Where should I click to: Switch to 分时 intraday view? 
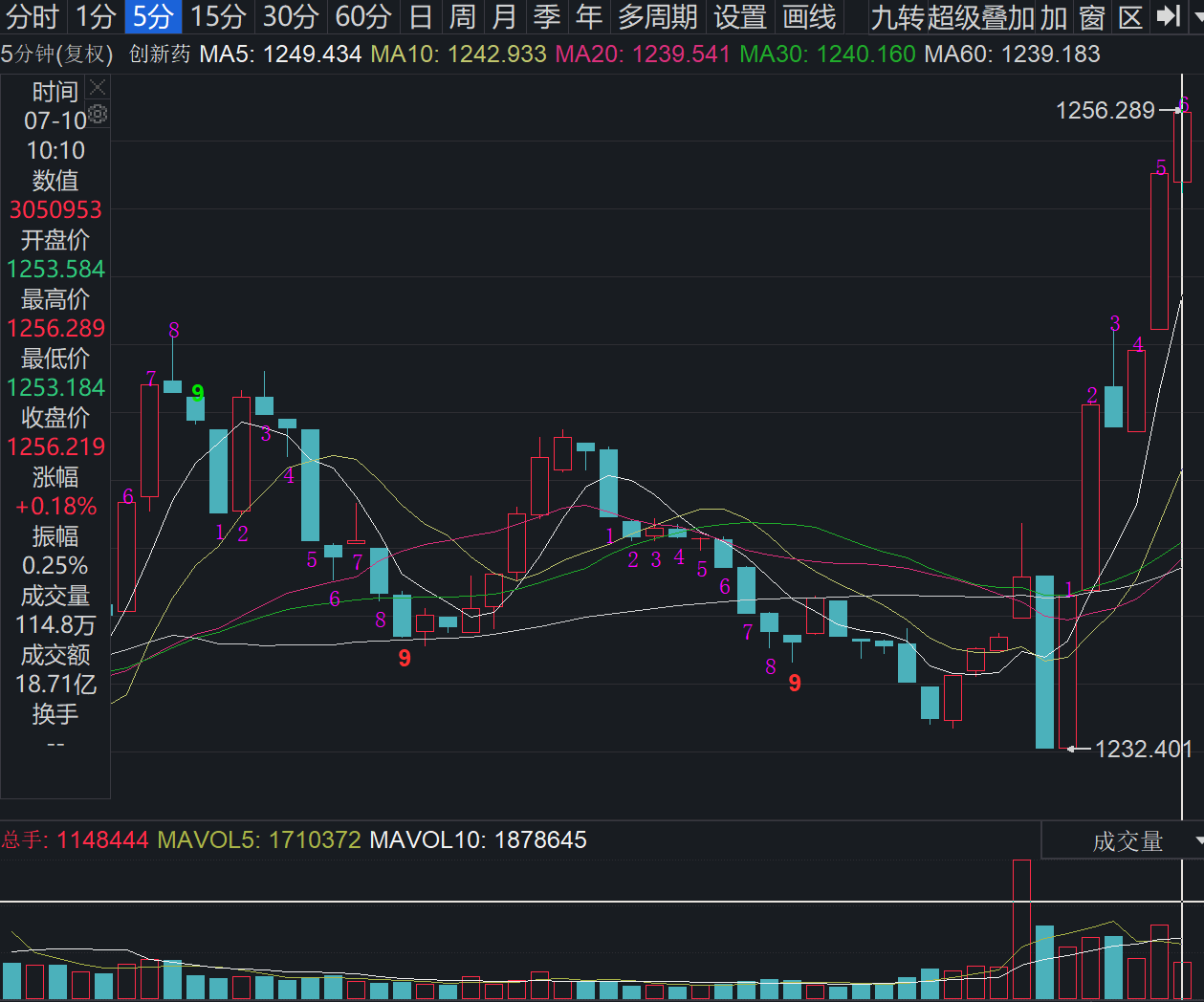33,16
